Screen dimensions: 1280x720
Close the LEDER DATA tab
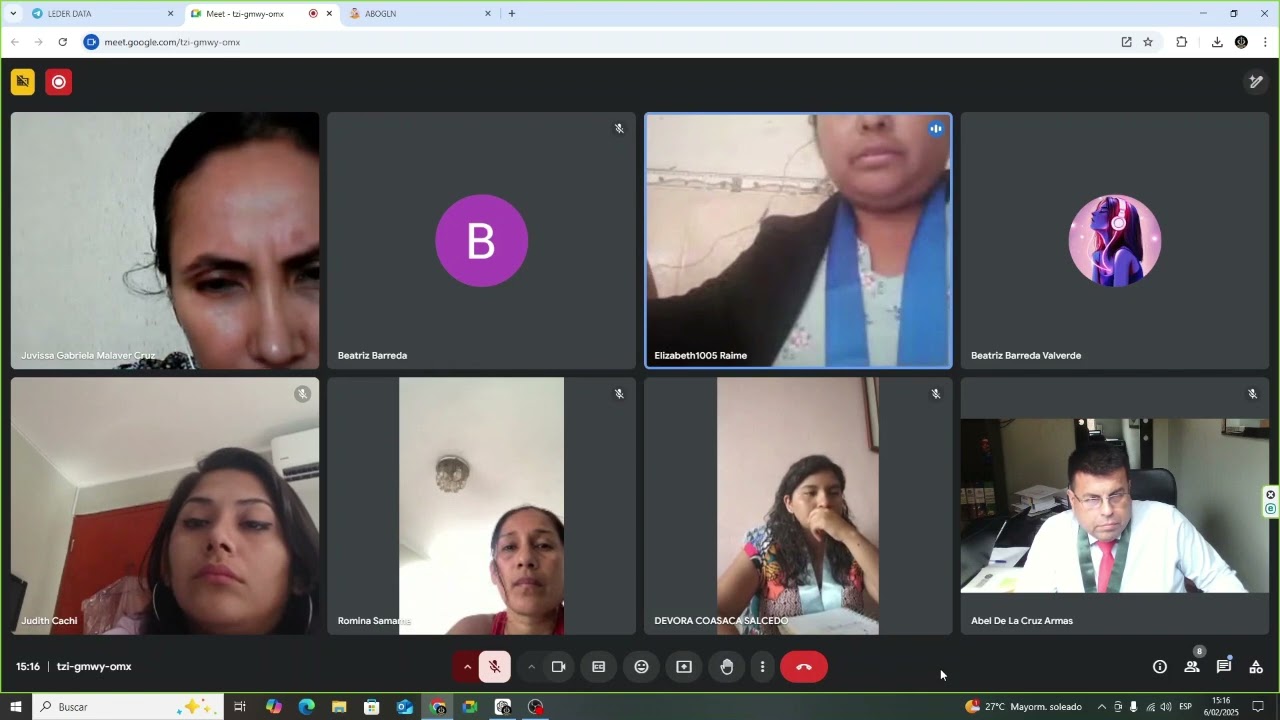pyautogui.click(x=170, y=14)
